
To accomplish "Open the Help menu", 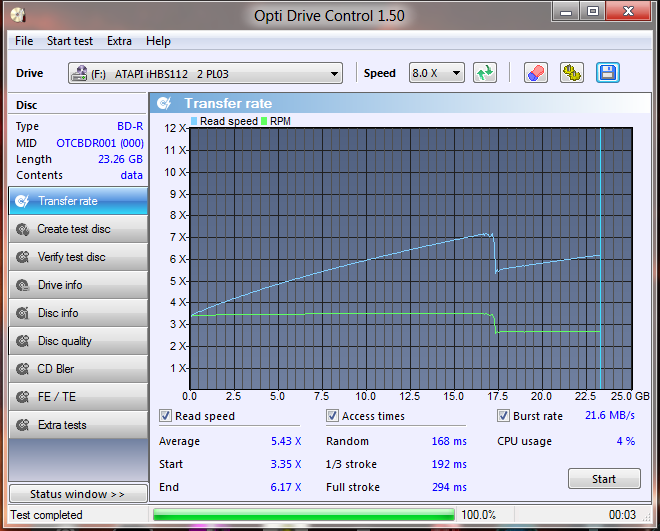I will pyautogui.click(x=158, y=41).
